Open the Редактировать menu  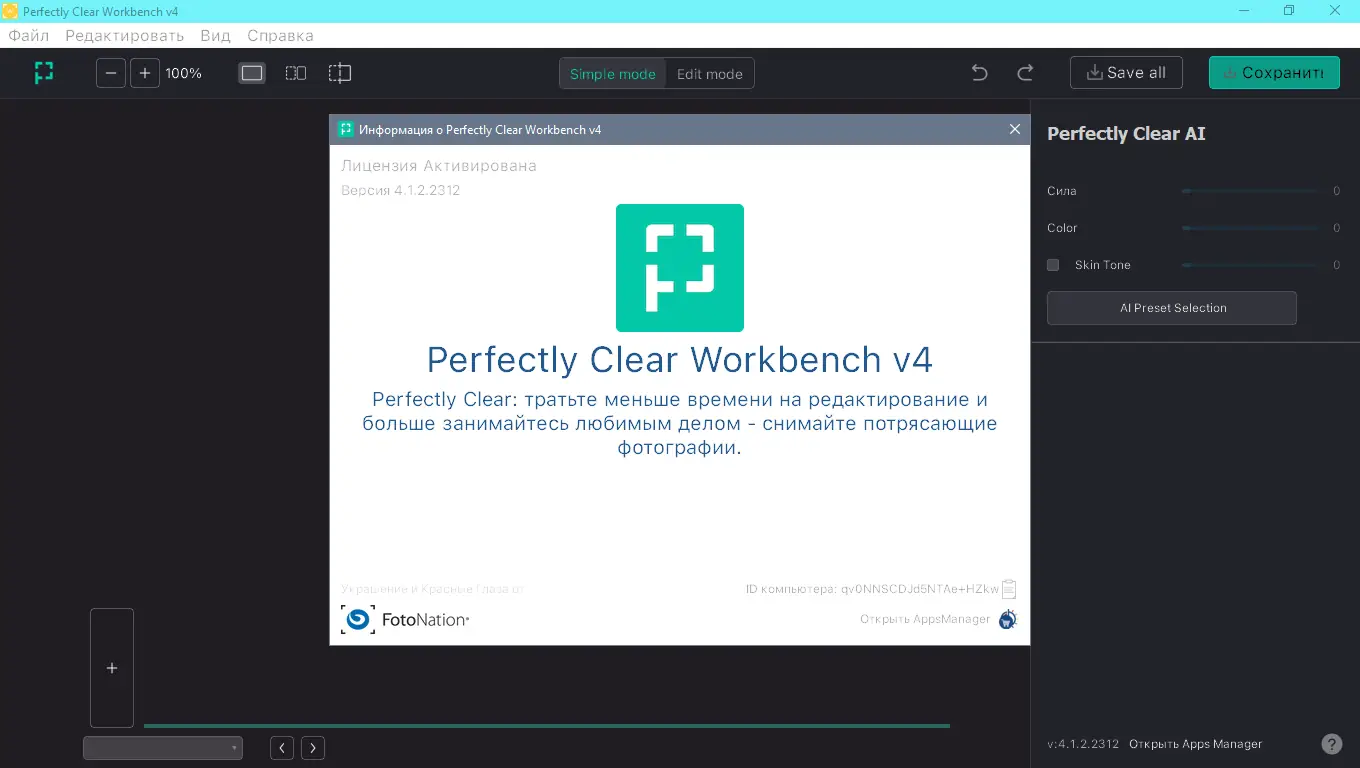point(125,36)
